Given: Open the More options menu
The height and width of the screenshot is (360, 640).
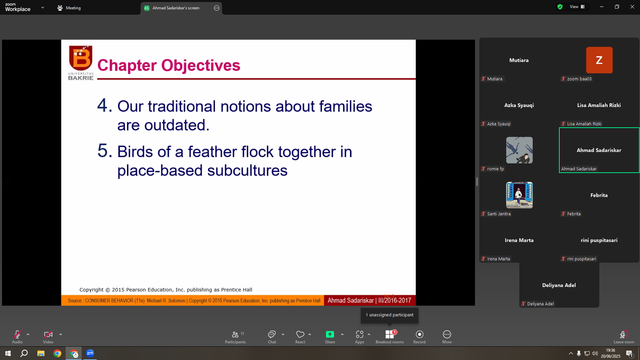Looking at the screenshot, I should (x=447, y=336).
